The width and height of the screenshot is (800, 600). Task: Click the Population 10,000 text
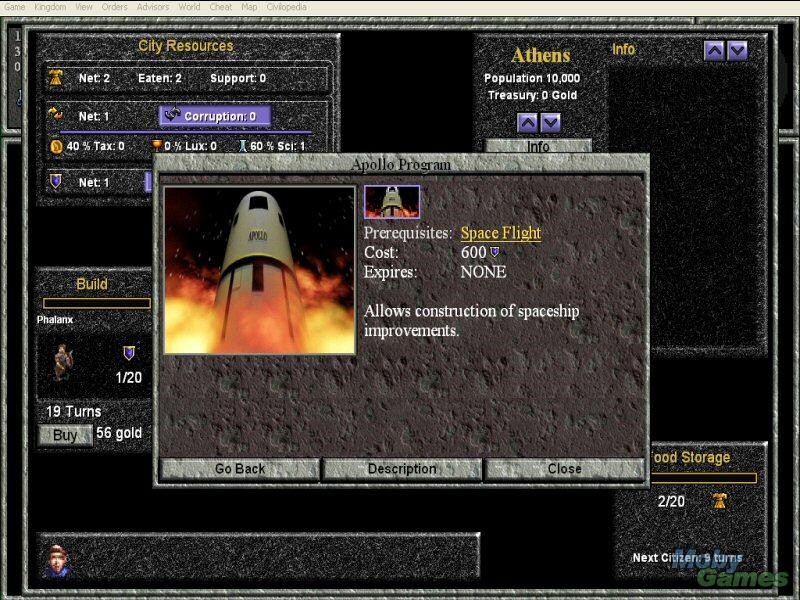(x=532, y=78)
